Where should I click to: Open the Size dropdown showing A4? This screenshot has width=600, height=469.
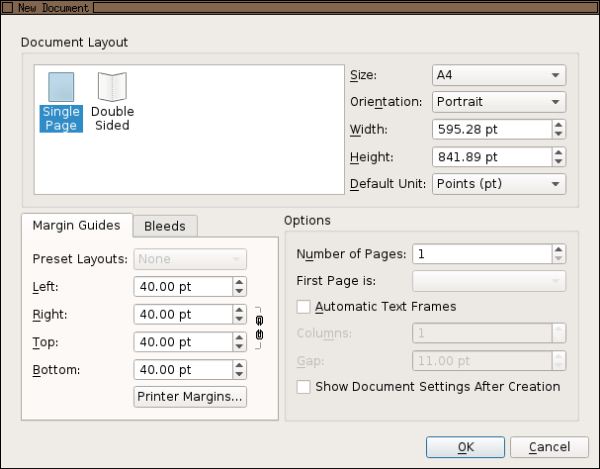point(499,75)
